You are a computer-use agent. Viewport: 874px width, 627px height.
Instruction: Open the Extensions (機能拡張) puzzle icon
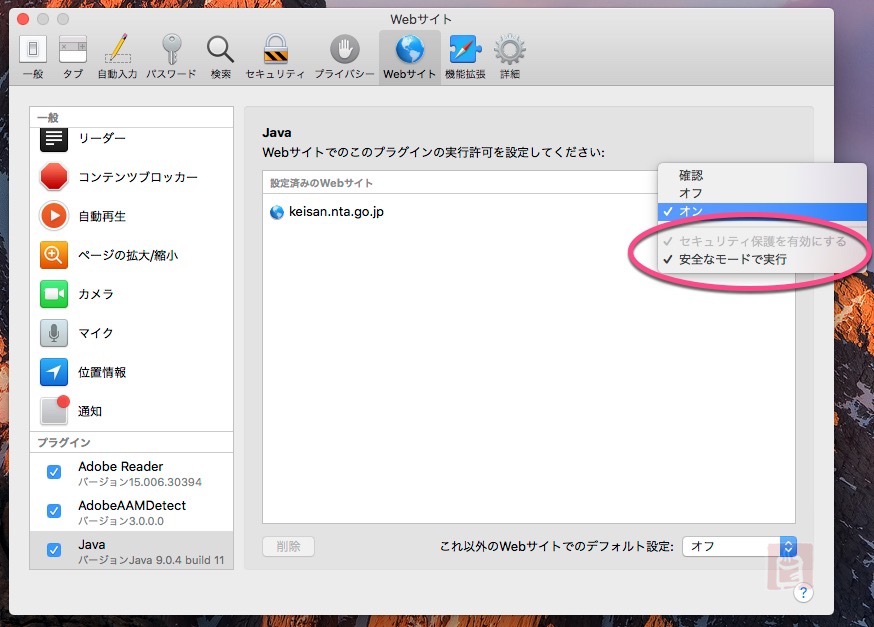coord(464,56)
